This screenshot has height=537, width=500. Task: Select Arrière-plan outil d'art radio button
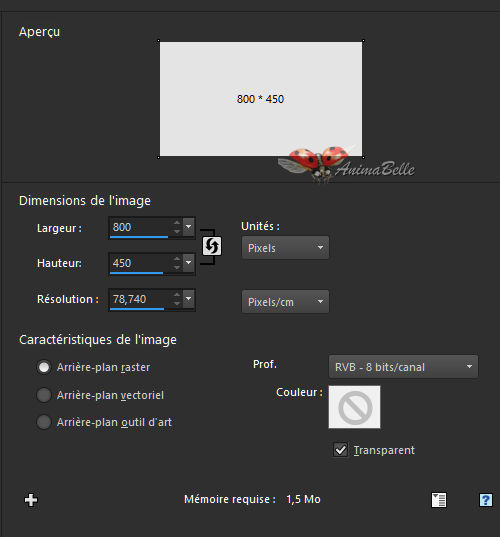[x=44, y=422]
